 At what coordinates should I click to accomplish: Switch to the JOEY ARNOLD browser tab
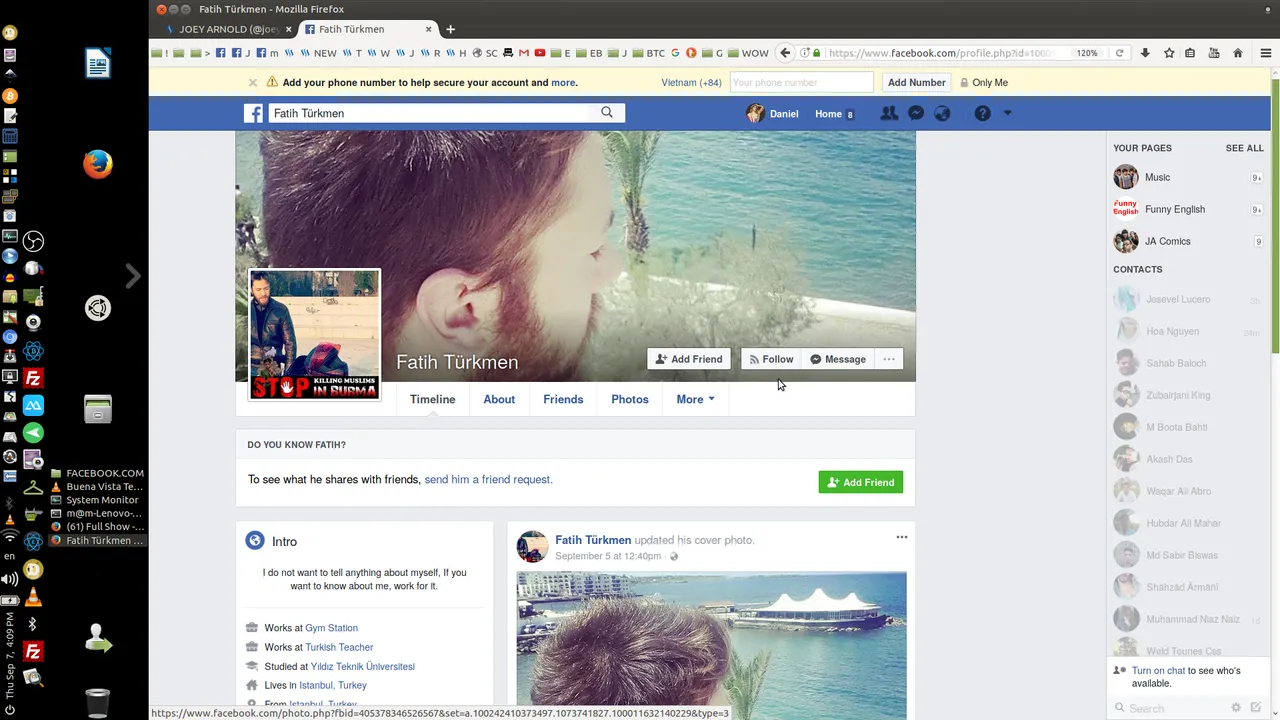pyautogui.click(x=229, y=29)
